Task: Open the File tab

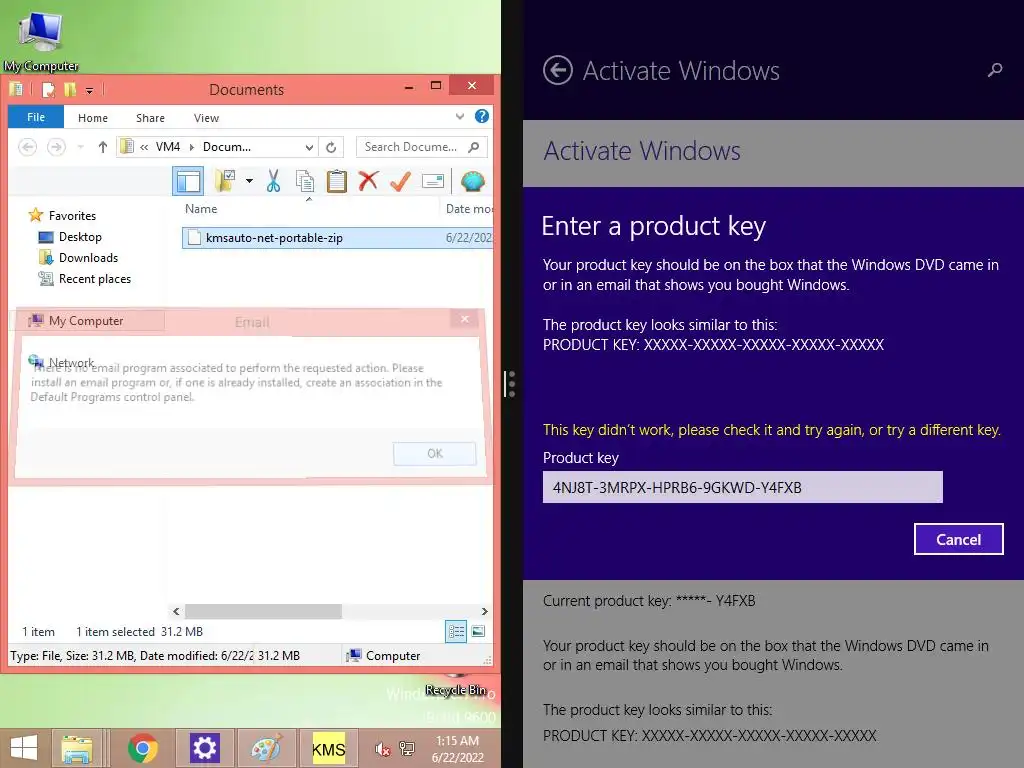Action: (x=36, y=117)
